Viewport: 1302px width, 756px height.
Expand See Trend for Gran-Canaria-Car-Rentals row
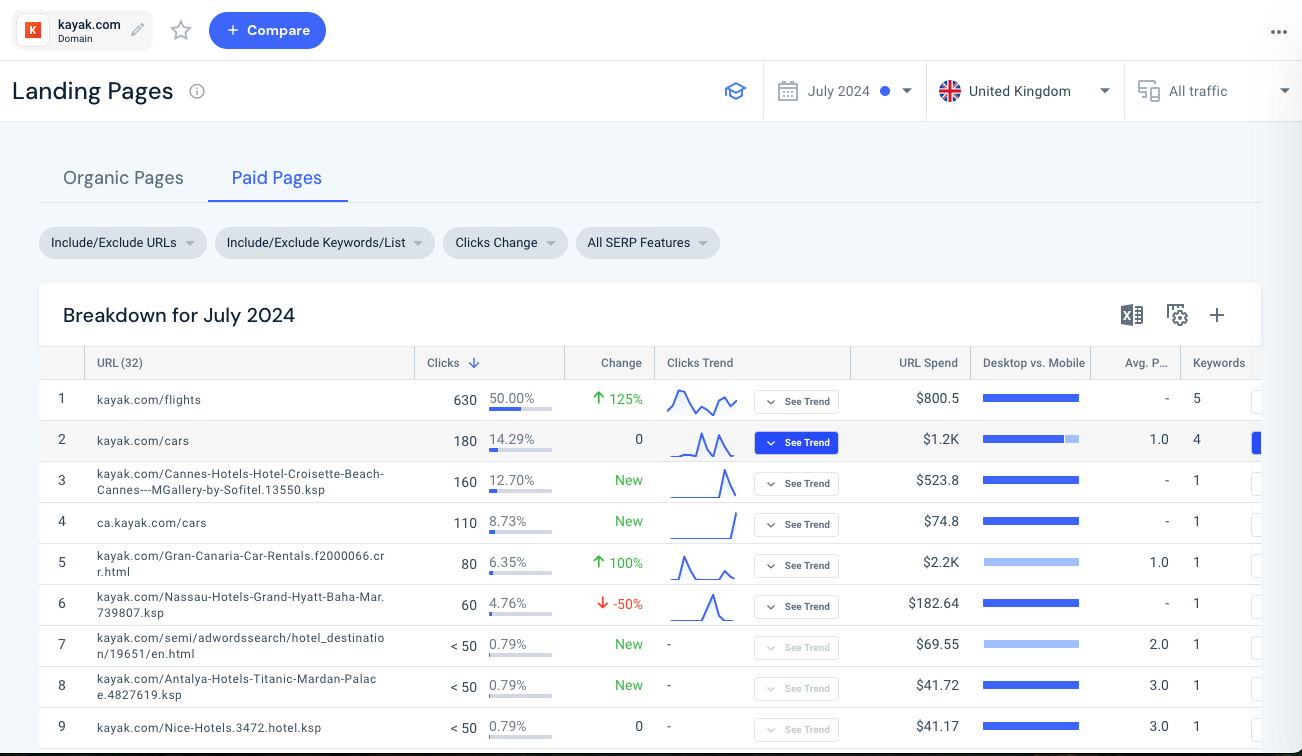pos(796,565)
